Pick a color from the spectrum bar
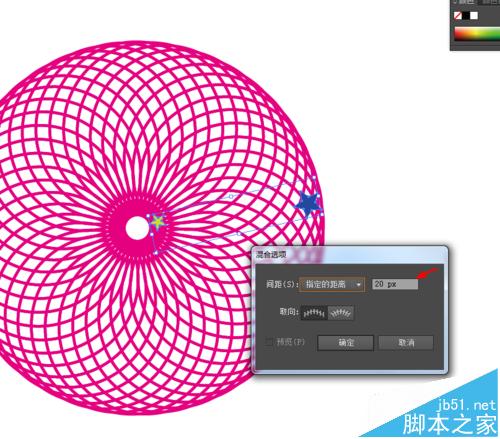This screenshot has height=439, width=500. point(477,34)
